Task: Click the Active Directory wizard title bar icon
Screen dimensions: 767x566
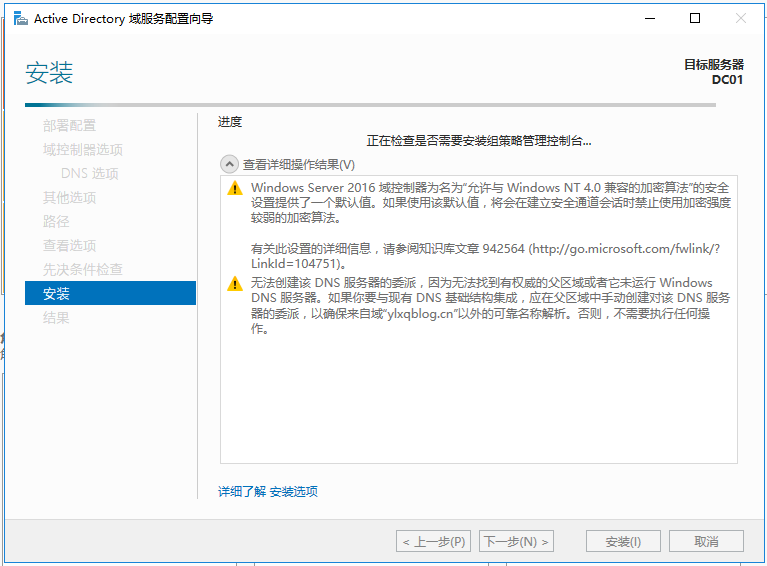Action: 21,19
